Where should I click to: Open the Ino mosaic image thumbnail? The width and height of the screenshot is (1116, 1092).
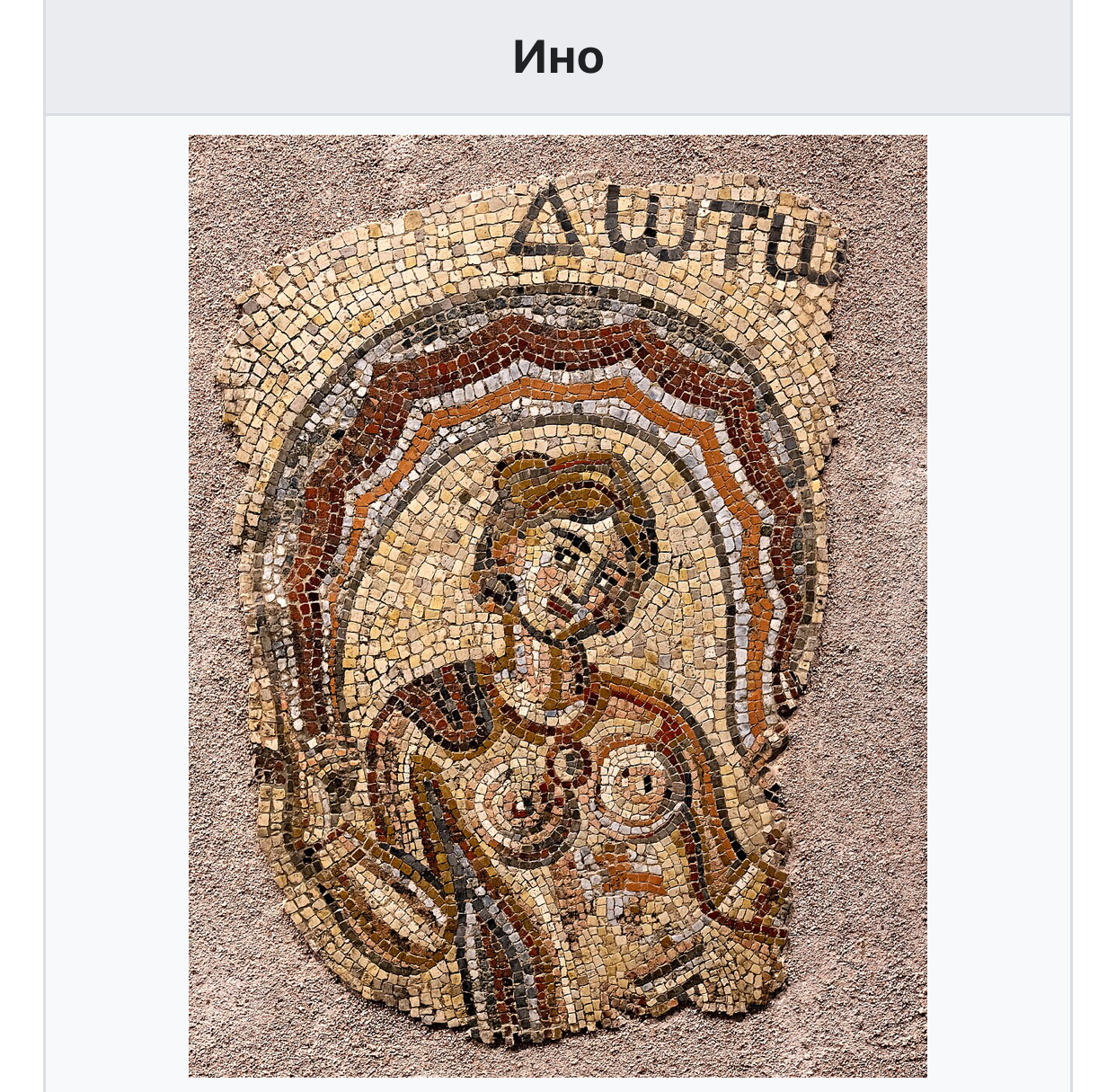pyautogui.click(x=557, y=605)
